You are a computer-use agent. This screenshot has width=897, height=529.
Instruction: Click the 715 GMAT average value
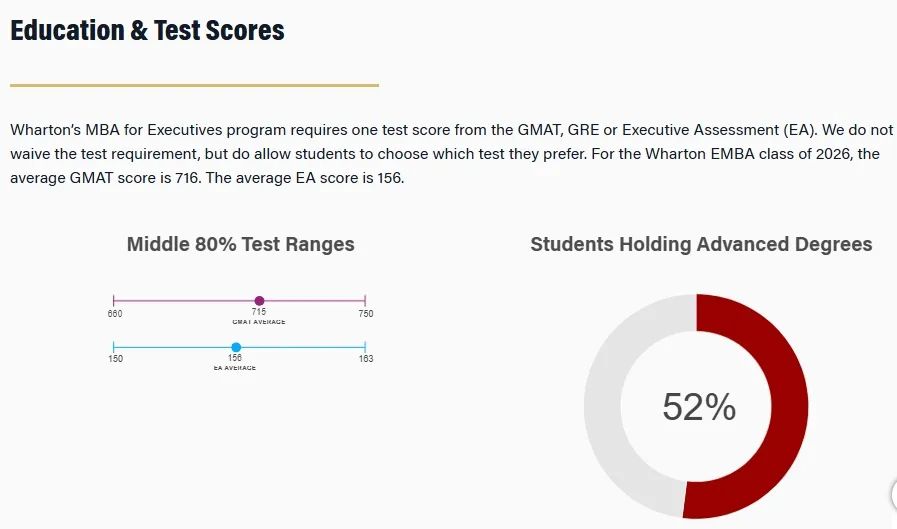(259, 312)
